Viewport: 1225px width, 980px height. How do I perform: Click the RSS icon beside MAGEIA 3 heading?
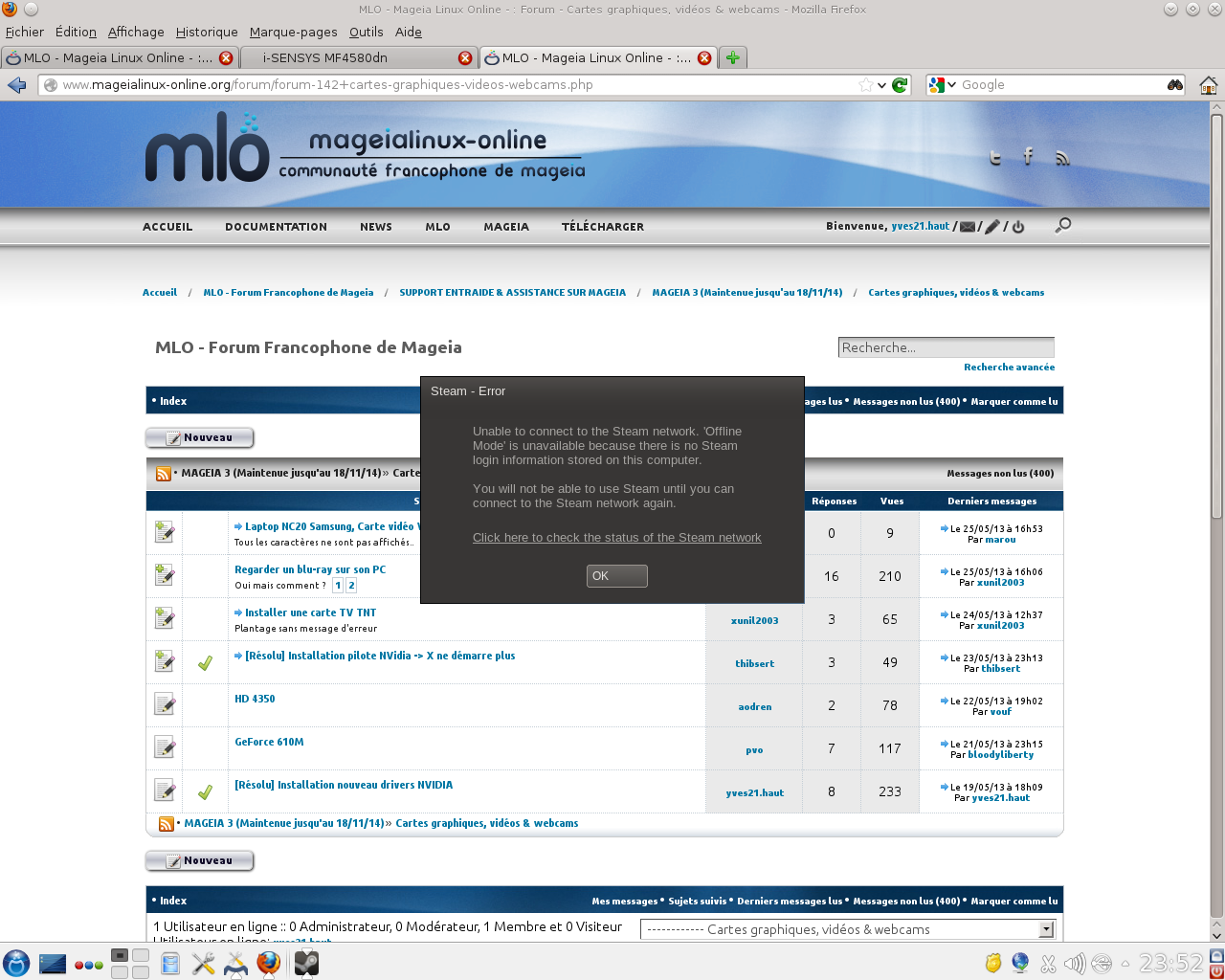pyautogui.click(x=164, y=474)
